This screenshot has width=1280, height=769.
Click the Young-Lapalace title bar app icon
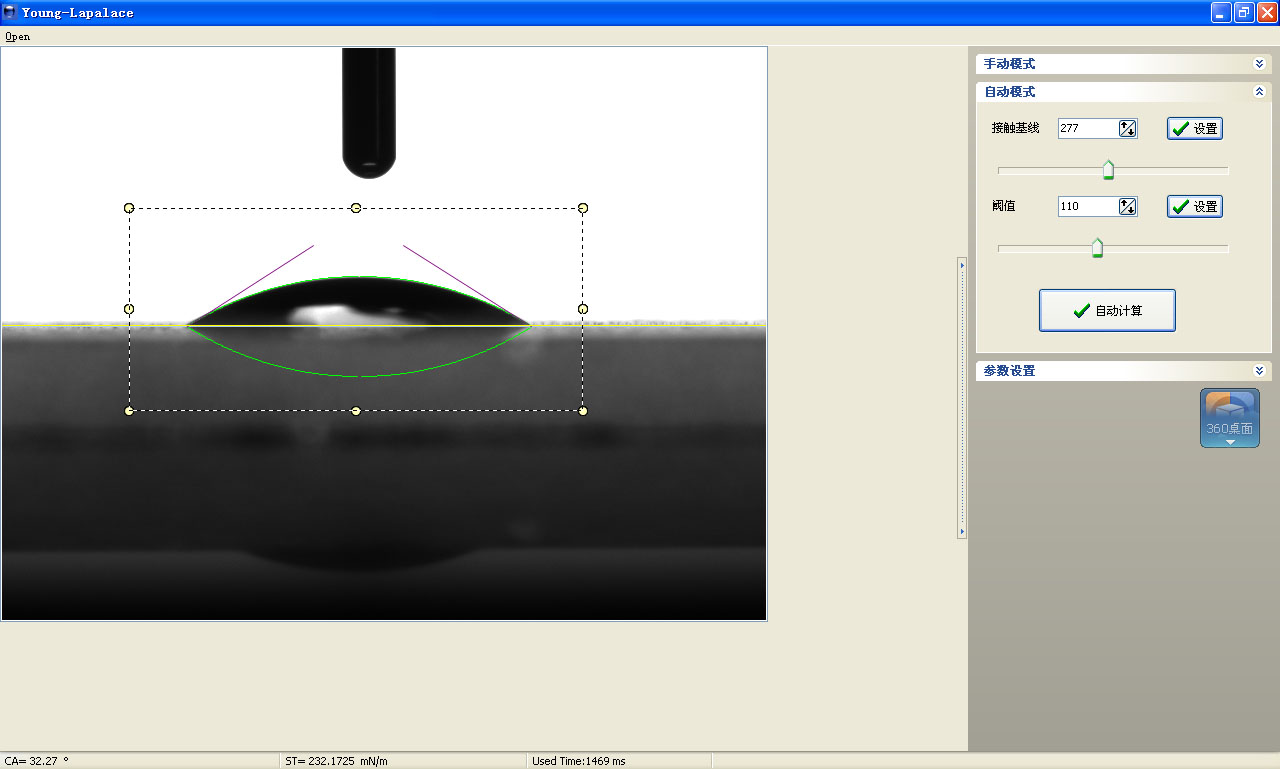click(x=10, y=12)
